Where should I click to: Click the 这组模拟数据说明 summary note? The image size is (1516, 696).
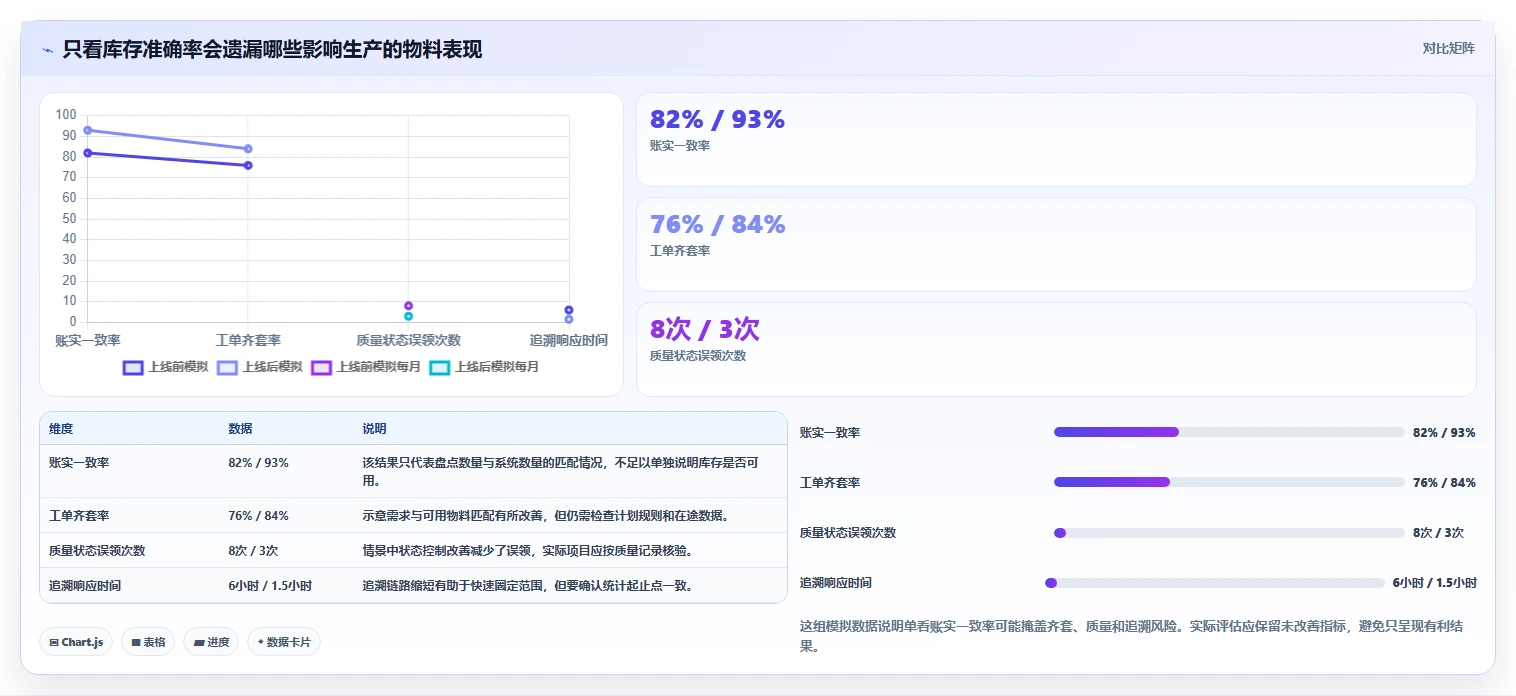click(x=1138, y=636)
